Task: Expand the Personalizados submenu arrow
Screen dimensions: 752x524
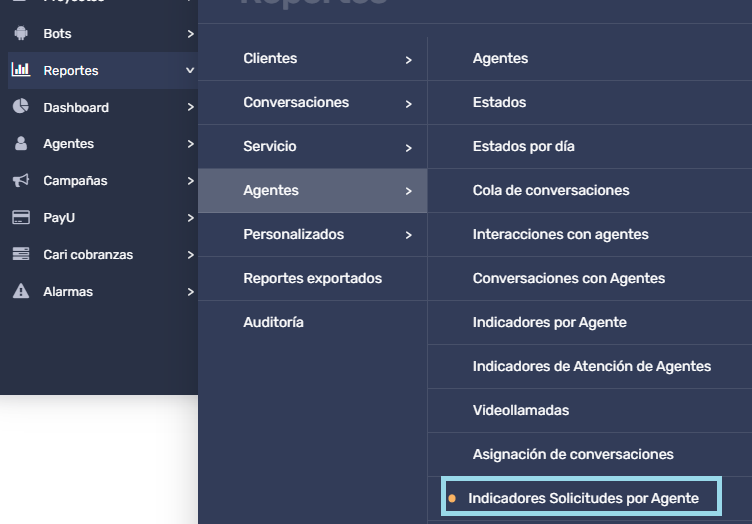Action: pyautogui.click(x=408, y=235)
